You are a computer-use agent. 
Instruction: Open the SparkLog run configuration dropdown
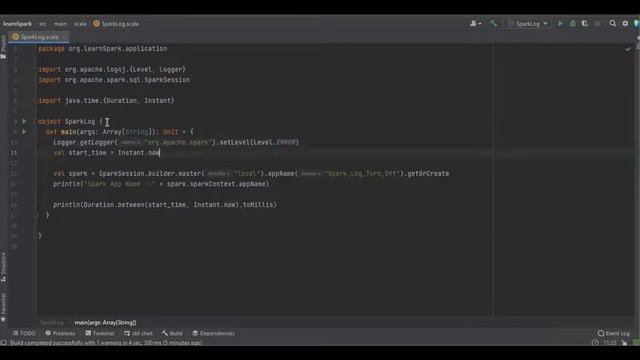(x=527, y=24)
